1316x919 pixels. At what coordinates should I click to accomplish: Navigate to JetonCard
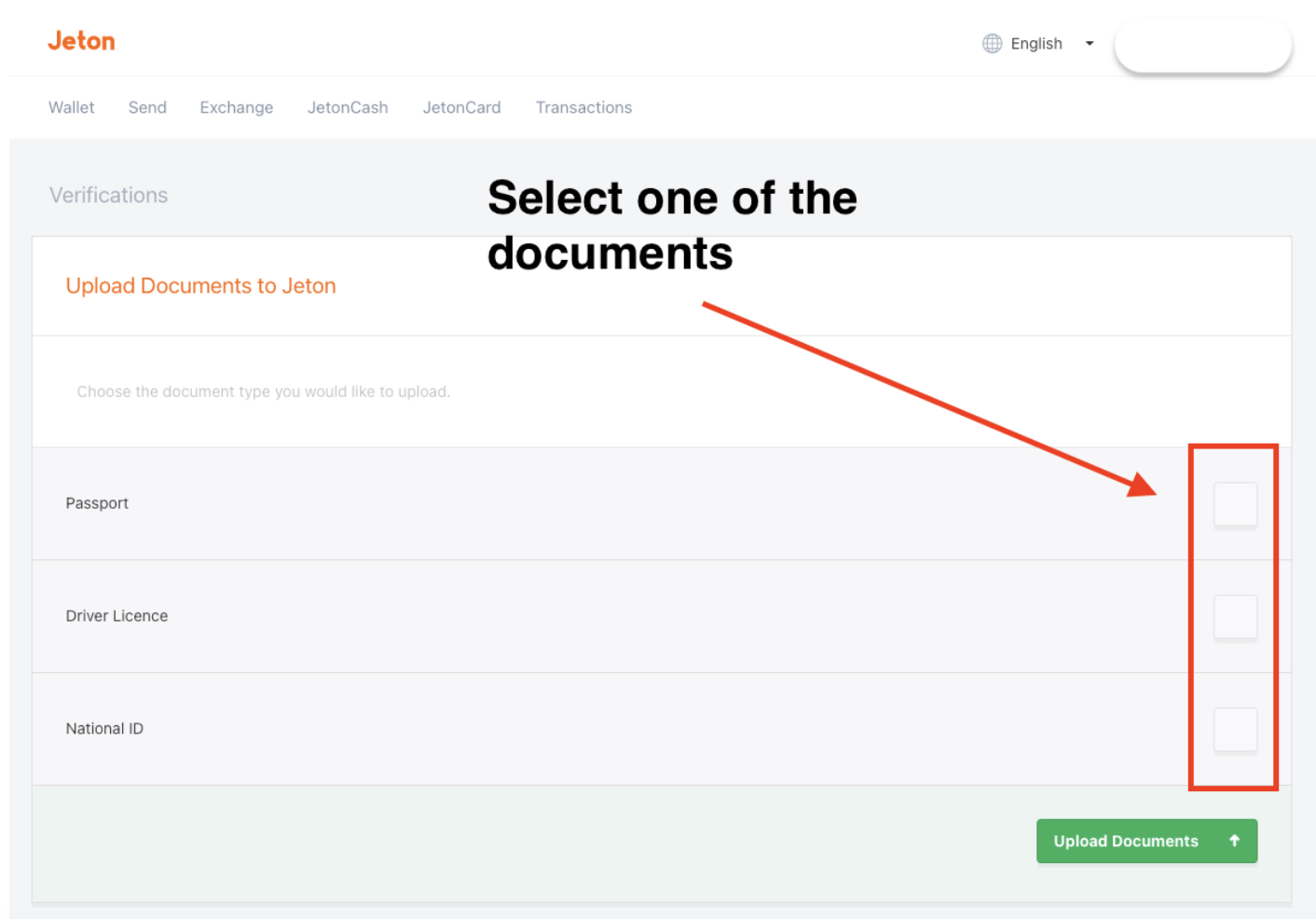(461, 107)
